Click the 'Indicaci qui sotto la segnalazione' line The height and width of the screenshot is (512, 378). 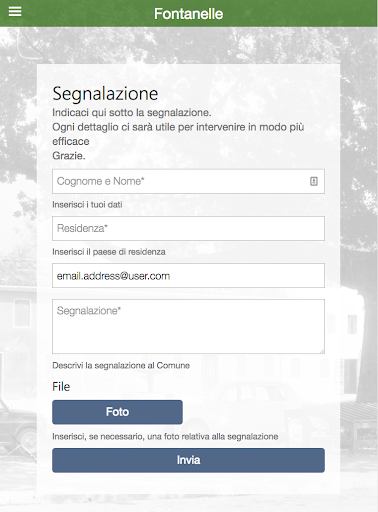pos(132,113)
